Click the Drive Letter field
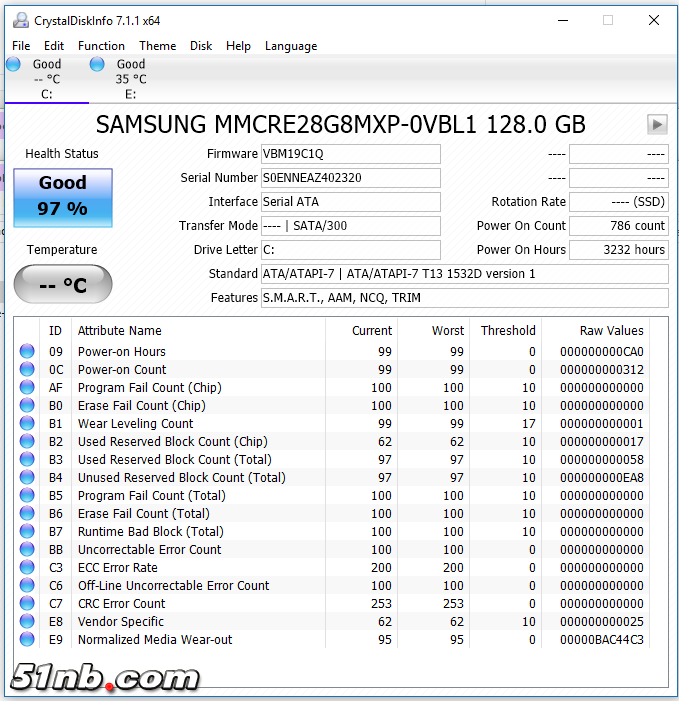Viewport: 679px width, 701px height. [350, 249]
